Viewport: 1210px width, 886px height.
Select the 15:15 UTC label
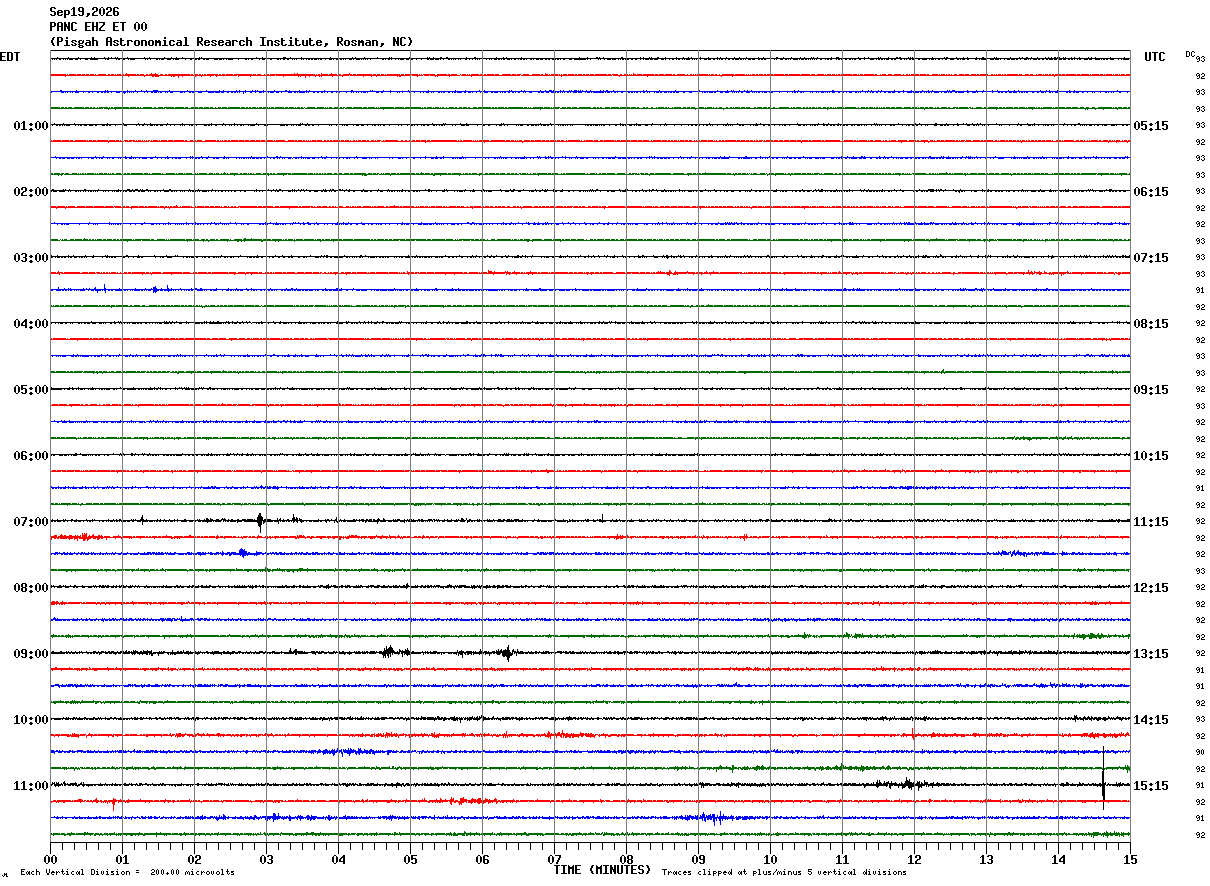(1150, 786)
